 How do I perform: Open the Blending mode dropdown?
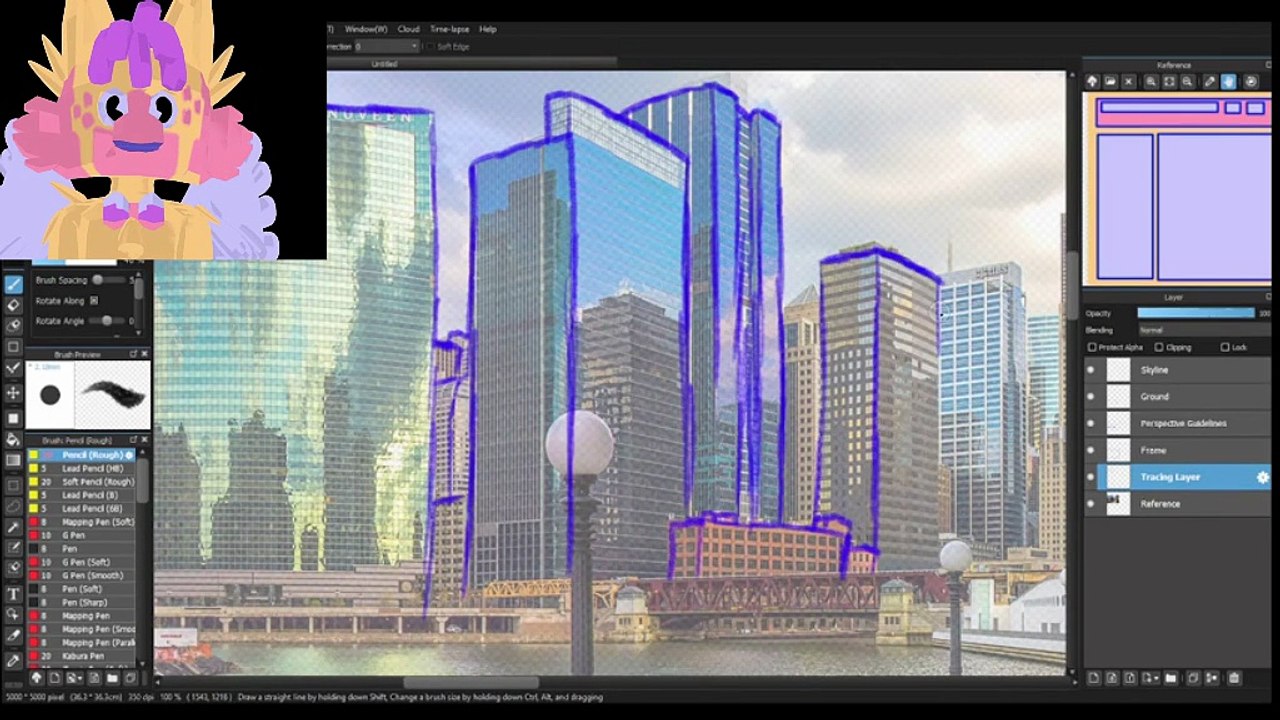1203,330
